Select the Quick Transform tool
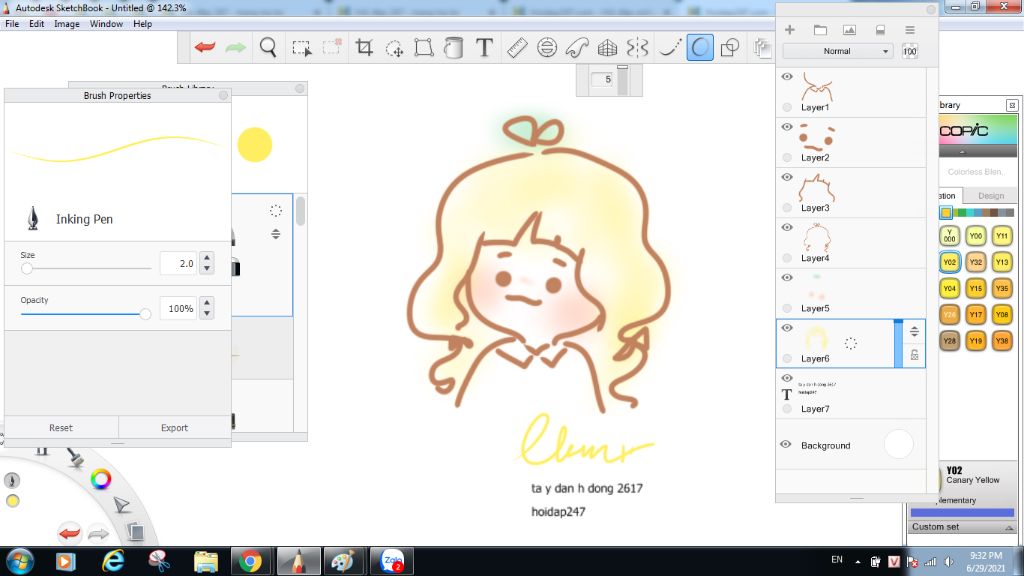The width and height of the screenshot is (1024, 576). coord(394,48)
